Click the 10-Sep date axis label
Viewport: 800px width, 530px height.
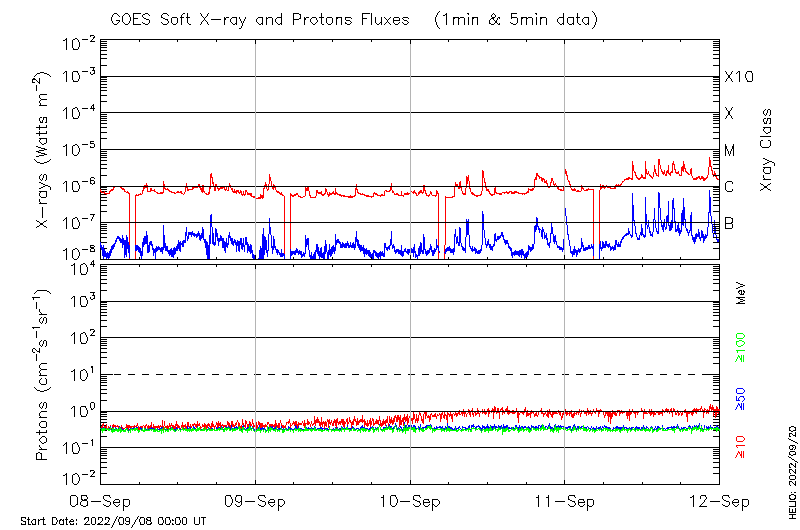(410, 499)
